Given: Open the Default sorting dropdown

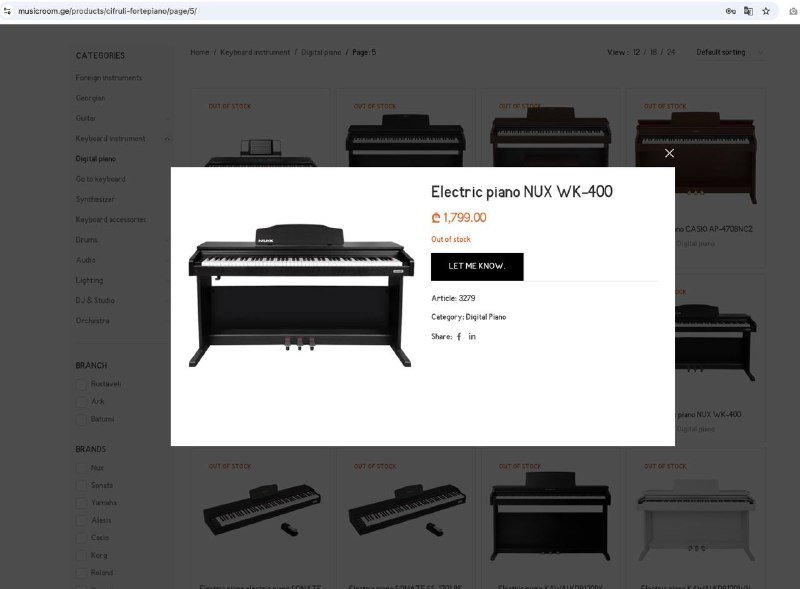Looking at the screenshot, I should [730, 52].
